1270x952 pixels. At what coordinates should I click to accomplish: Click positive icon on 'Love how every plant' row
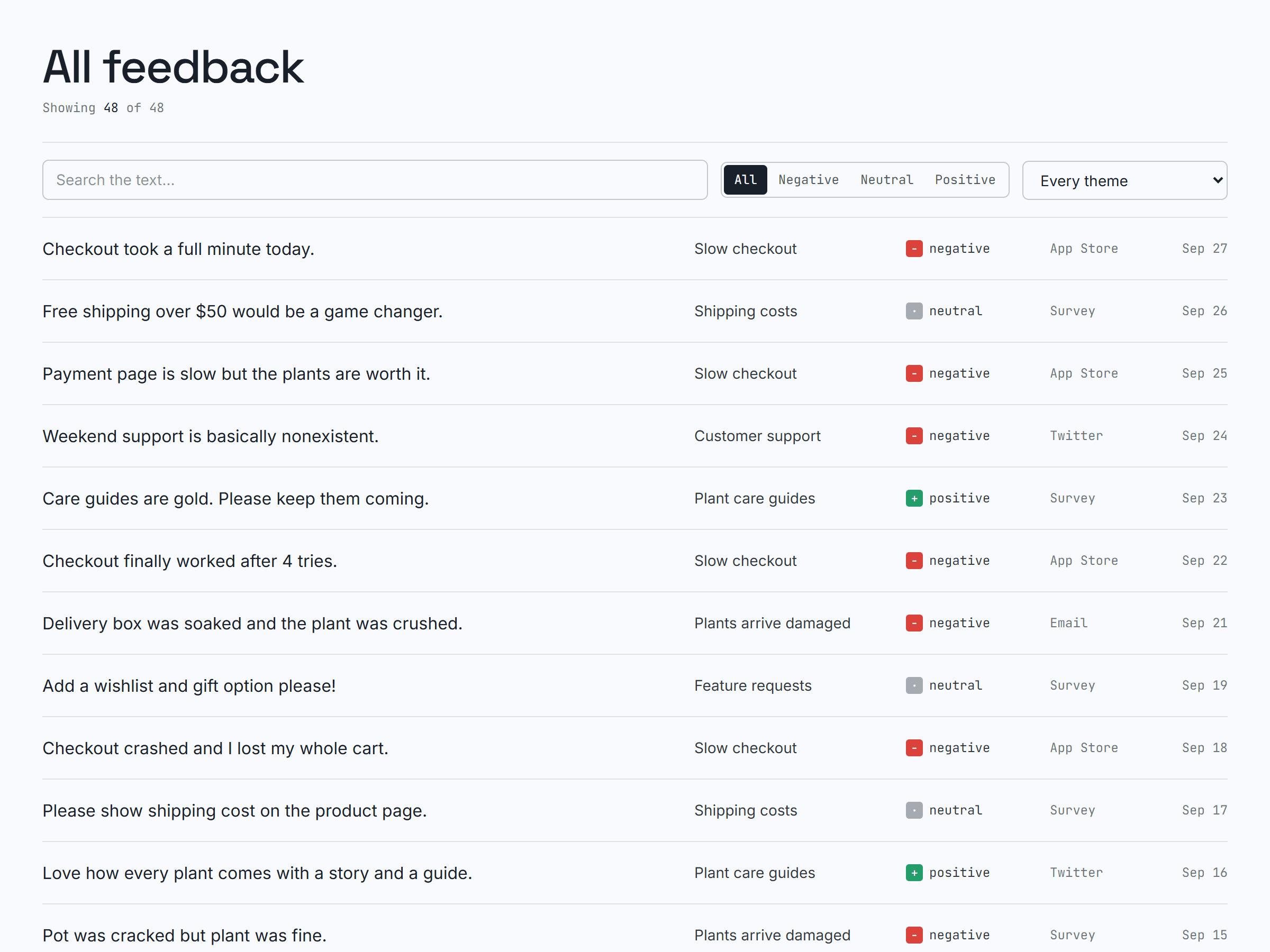coord(914,873)
